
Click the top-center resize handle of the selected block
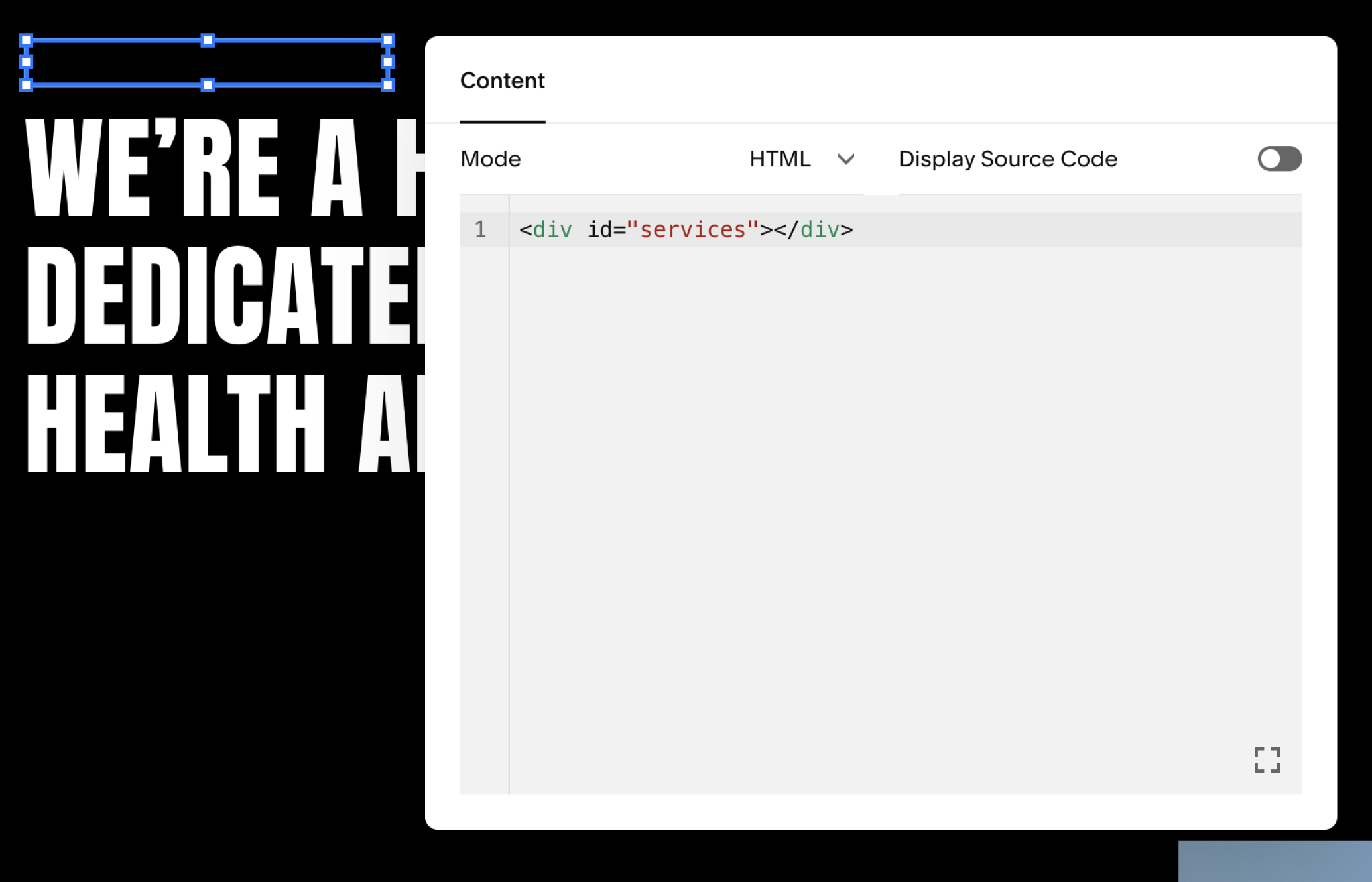208,40
